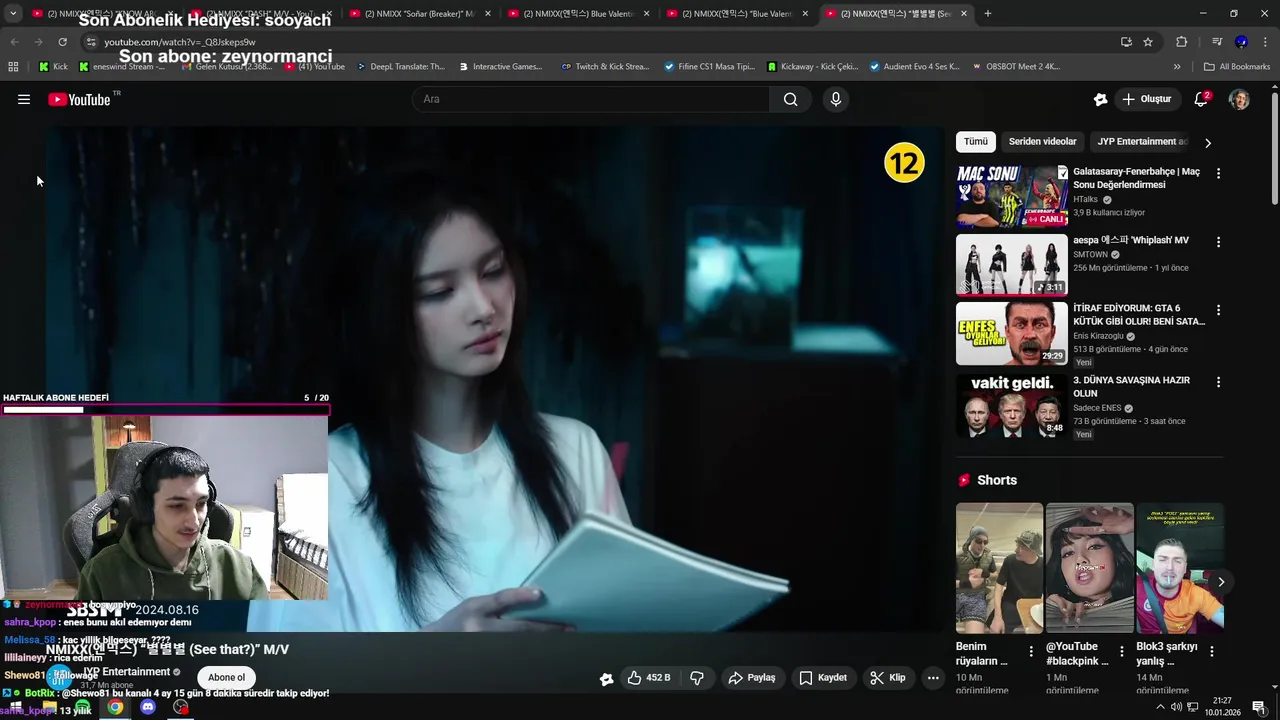Dislike the NMIXX video

pyautogui.click(x=697, y=678)
